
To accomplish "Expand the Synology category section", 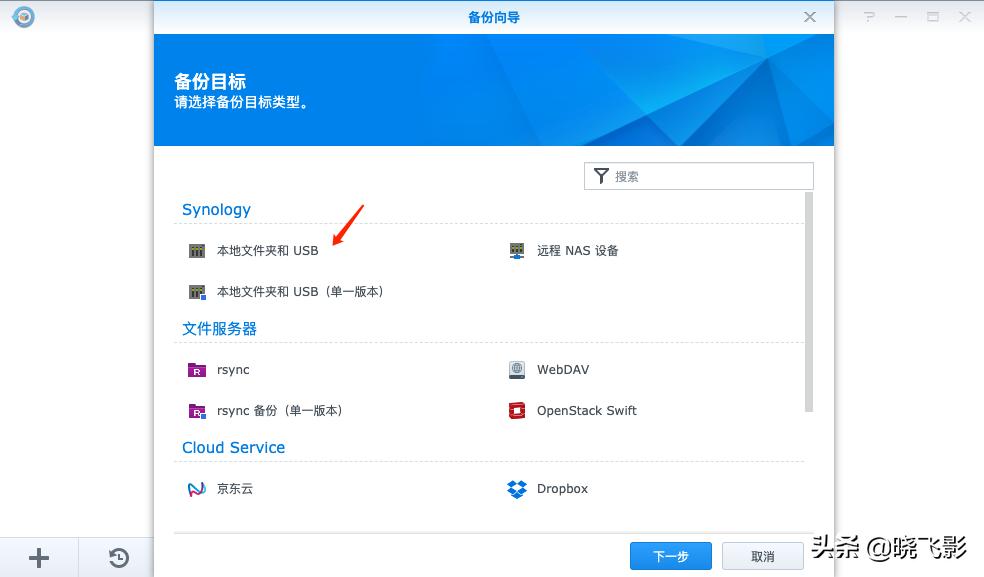I will click(x=216, y=209).
